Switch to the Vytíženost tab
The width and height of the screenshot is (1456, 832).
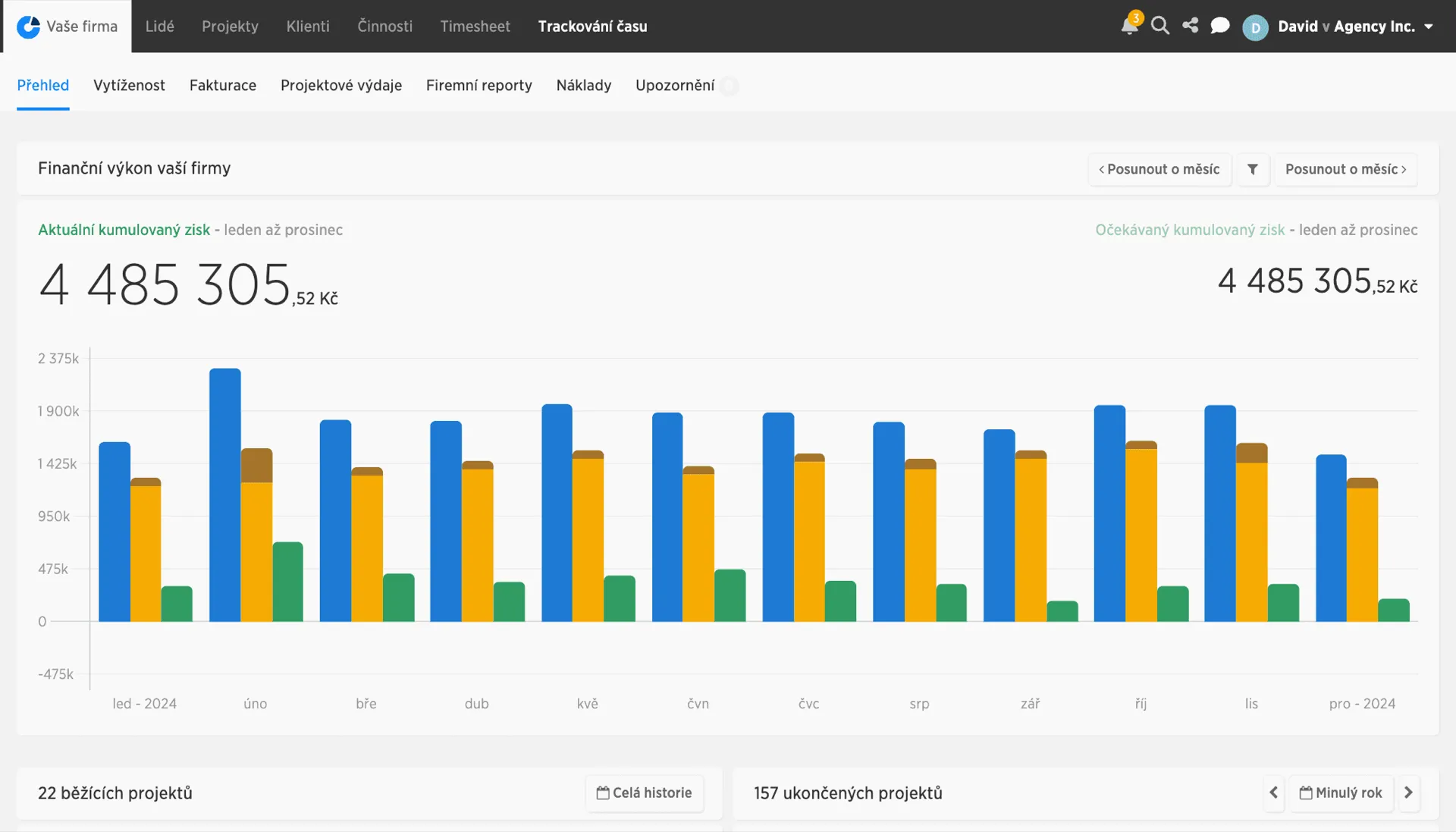tap(129, 85)
